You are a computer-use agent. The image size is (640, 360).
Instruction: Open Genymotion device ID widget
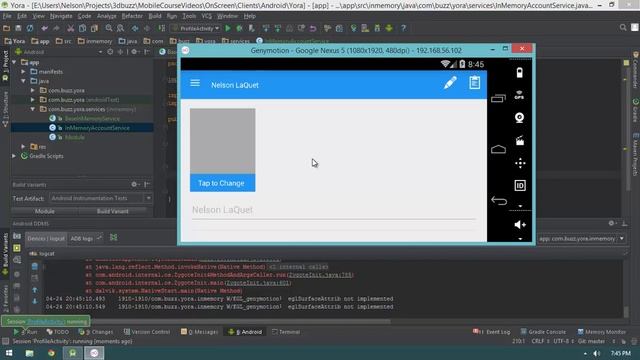[520, 186]
